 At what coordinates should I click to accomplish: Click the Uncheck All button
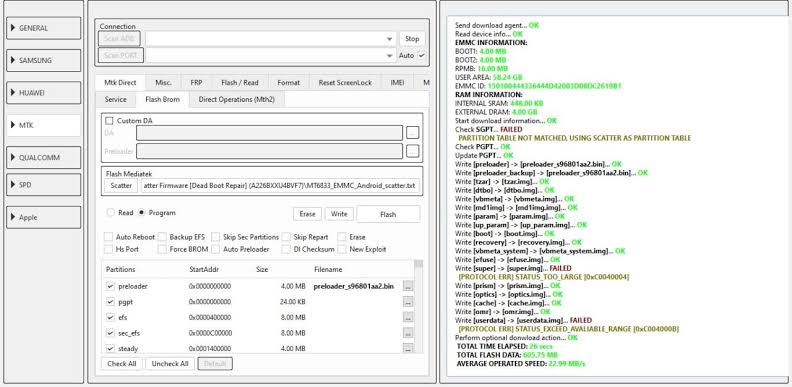coord(170,364)
